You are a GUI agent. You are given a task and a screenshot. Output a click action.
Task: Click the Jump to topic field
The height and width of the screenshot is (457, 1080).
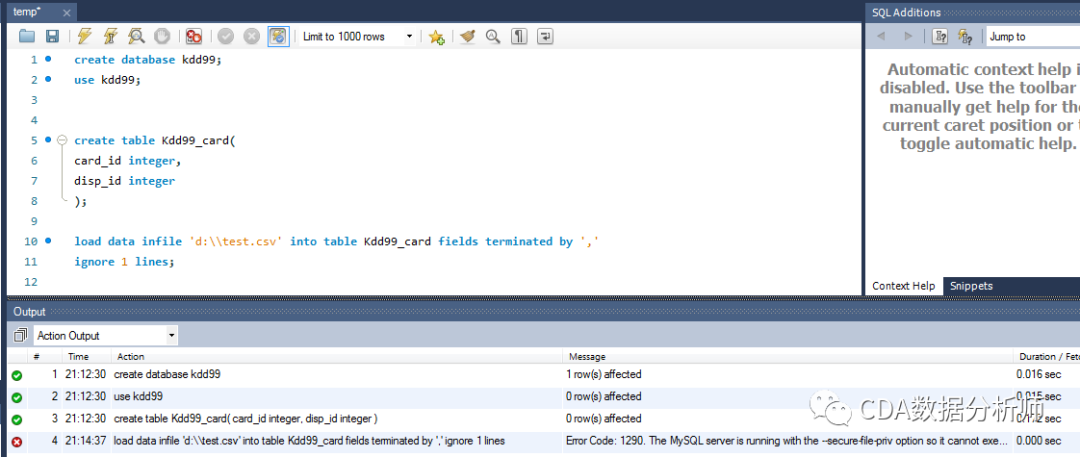[1032, 37]
